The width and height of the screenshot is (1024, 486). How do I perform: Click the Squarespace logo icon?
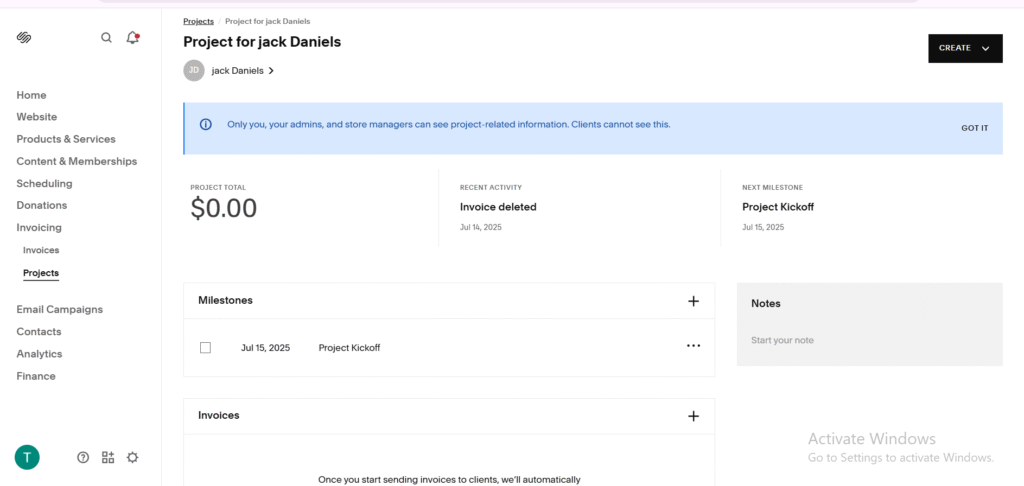[x=24, y=37]
